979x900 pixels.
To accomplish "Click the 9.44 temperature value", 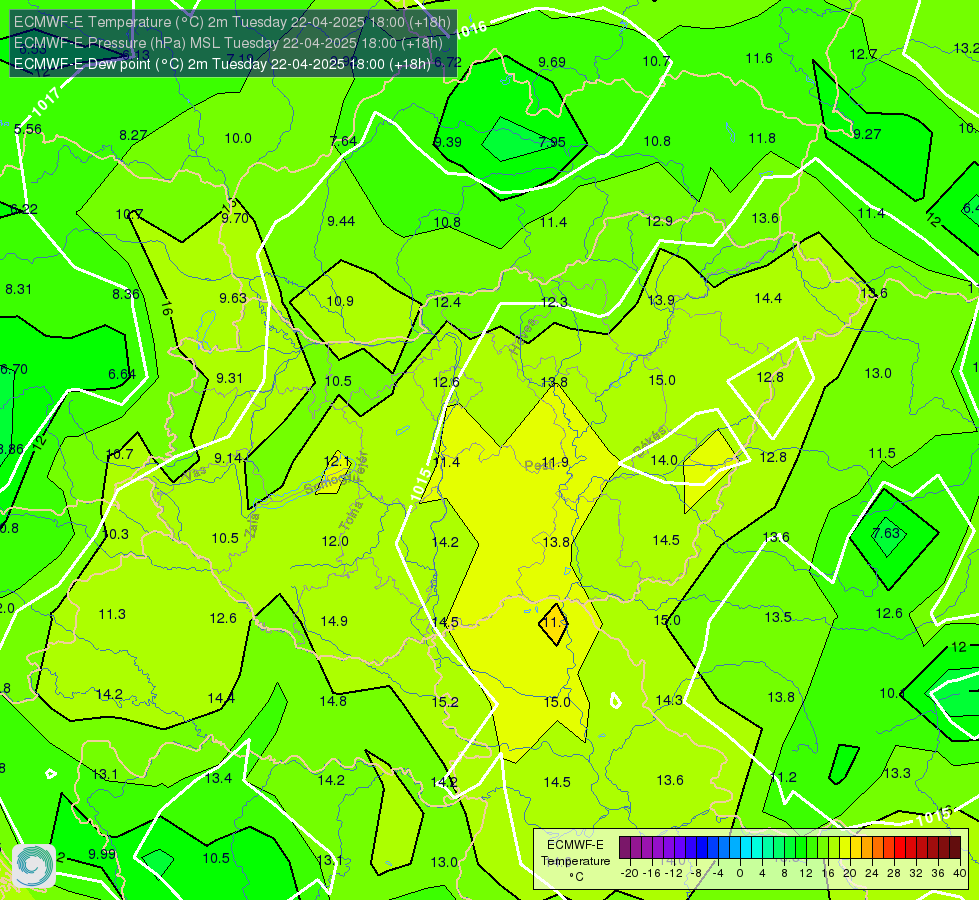I will click(x=341, y=221).
